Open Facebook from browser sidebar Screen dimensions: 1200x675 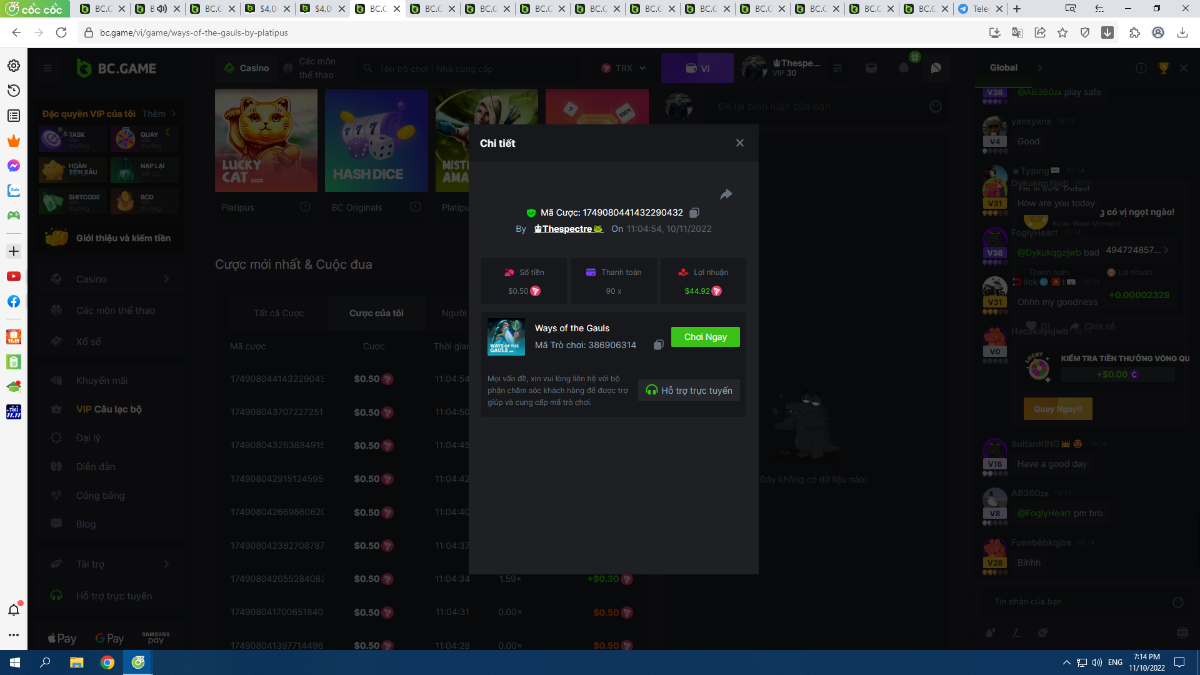click(14, 301)
